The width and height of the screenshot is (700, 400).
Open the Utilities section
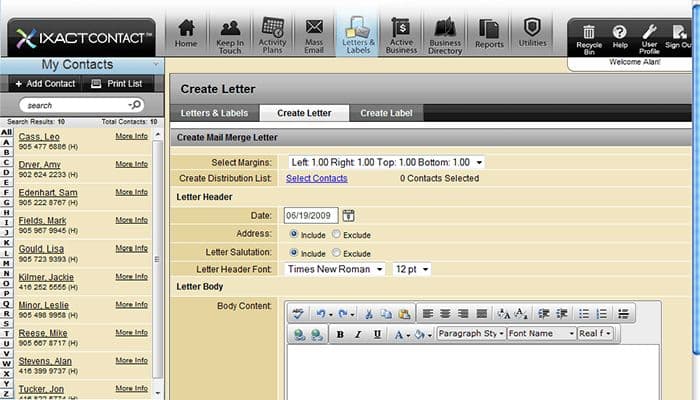pos(533,34)
